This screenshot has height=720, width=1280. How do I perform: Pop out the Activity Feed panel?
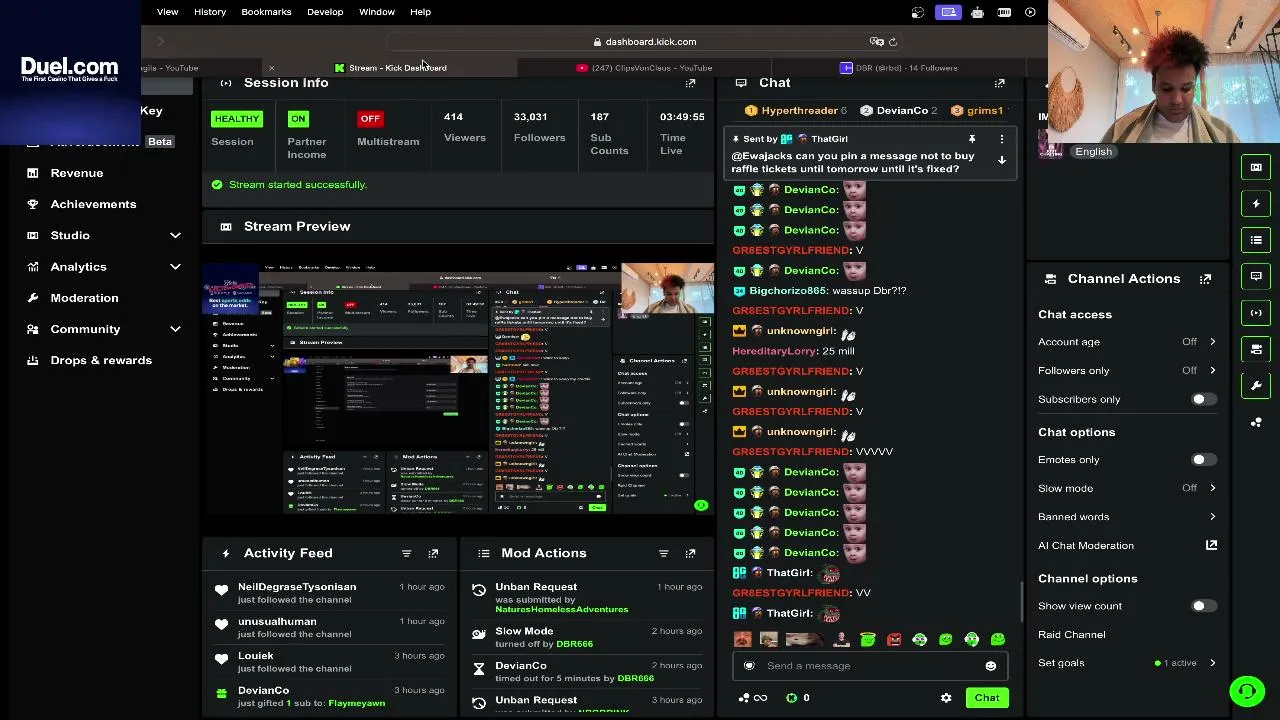coord(433,553)
